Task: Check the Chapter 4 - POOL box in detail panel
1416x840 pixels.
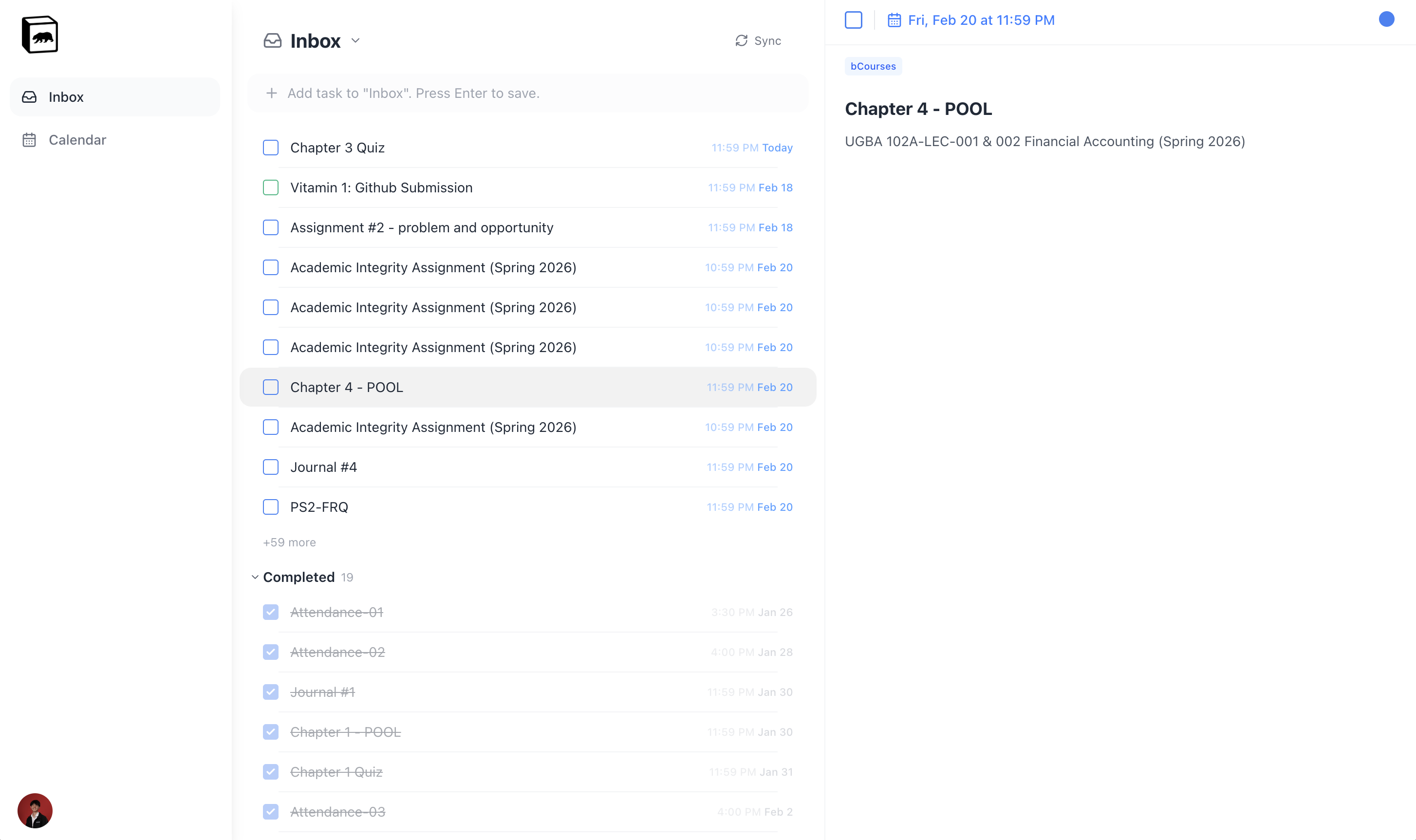Action: [853, 20]
